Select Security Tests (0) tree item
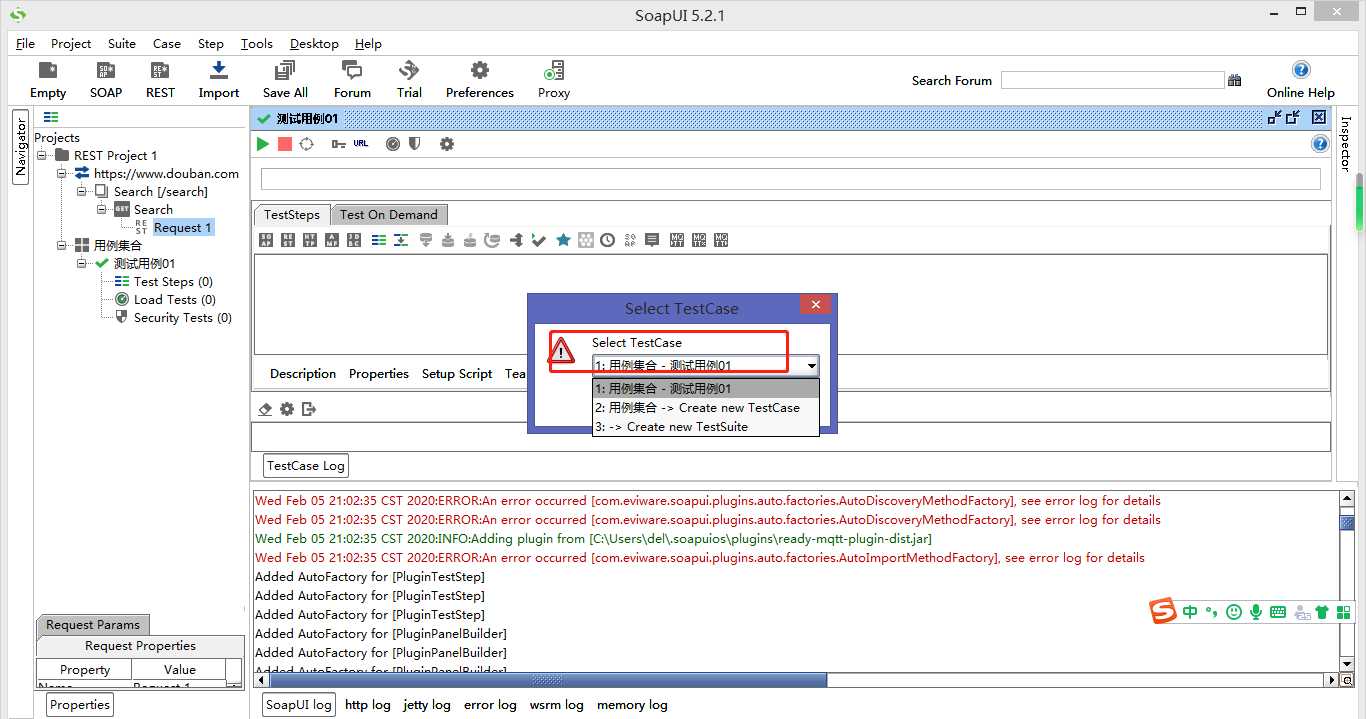The image size is (1366, 719). 182,318
